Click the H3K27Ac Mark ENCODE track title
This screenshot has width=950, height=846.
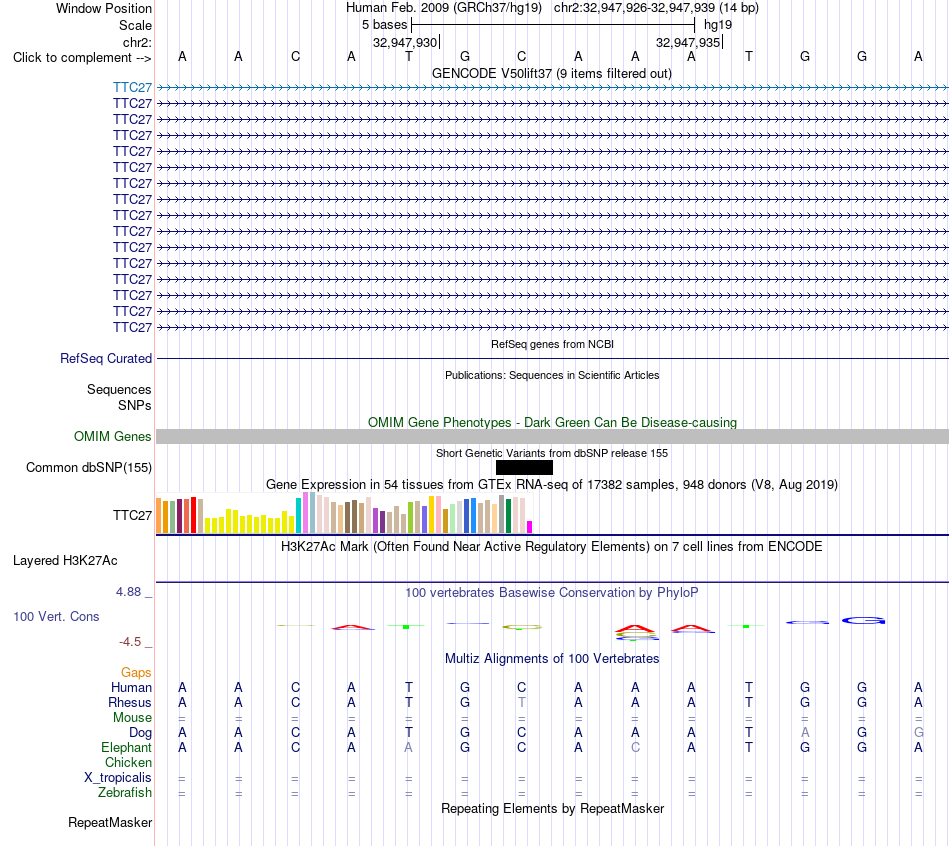551,547
